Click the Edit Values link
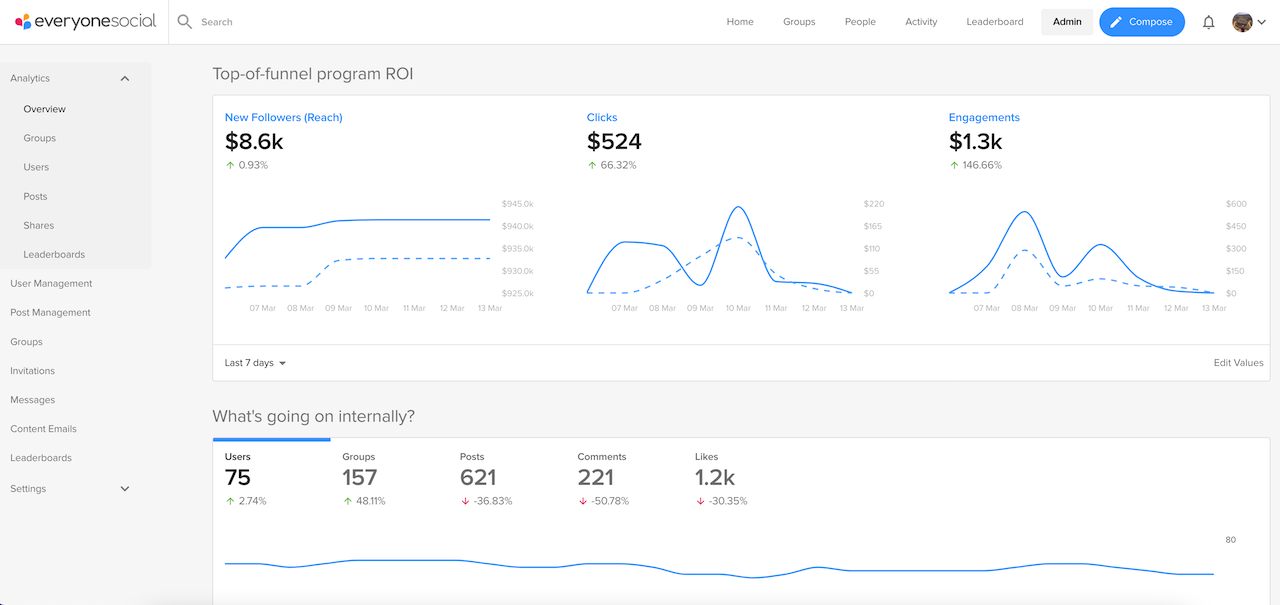Viewport: 1280px width, 605px height. click(1238, 362)
